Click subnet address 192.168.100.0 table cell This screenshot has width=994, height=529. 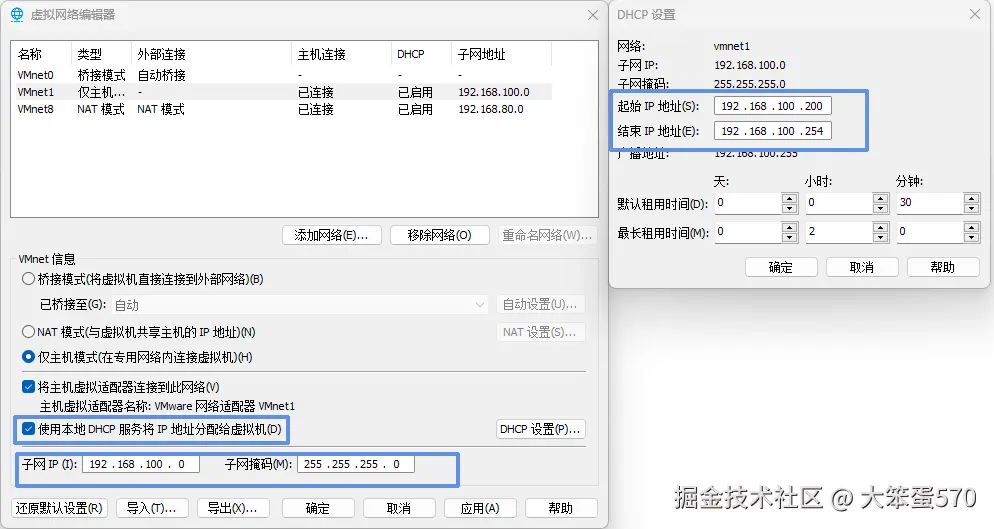pyautogui.click(x=494, y=92)
